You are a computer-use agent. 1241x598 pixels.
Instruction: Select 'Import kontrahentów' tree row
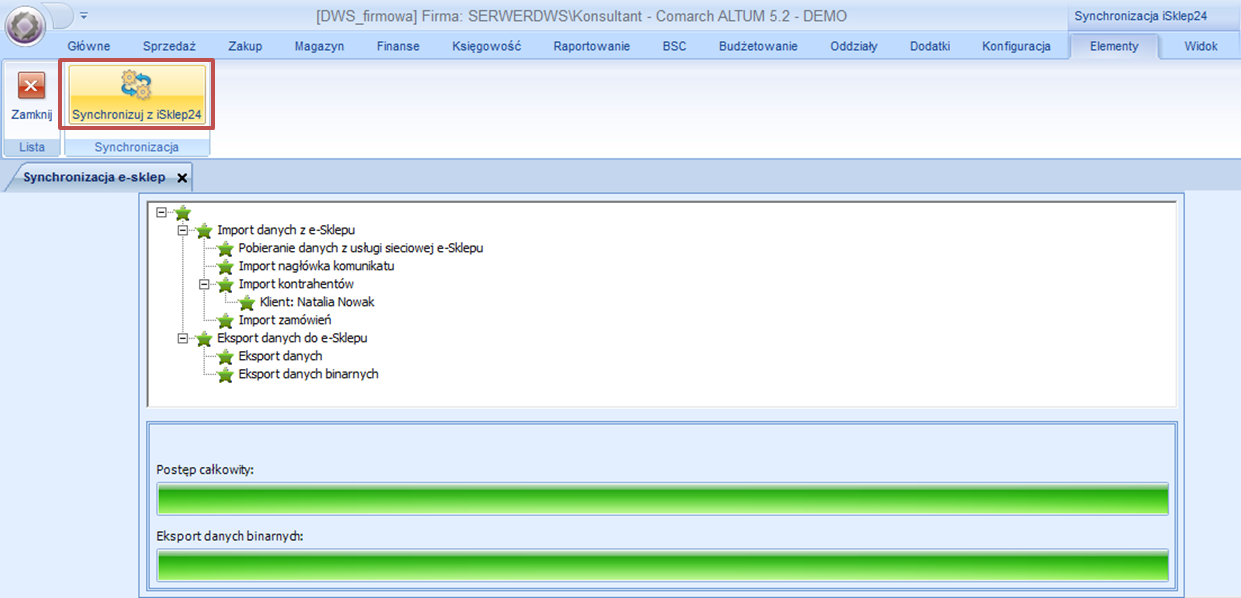296,284
